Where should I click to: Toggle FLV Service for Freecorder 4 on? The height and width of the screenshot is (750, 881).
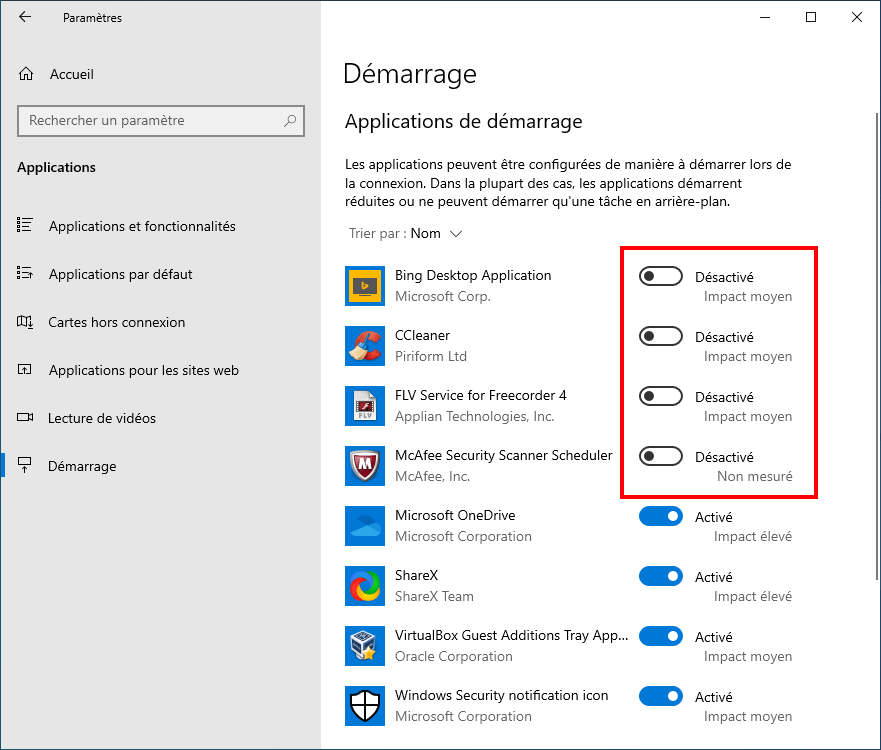[661, 396]
